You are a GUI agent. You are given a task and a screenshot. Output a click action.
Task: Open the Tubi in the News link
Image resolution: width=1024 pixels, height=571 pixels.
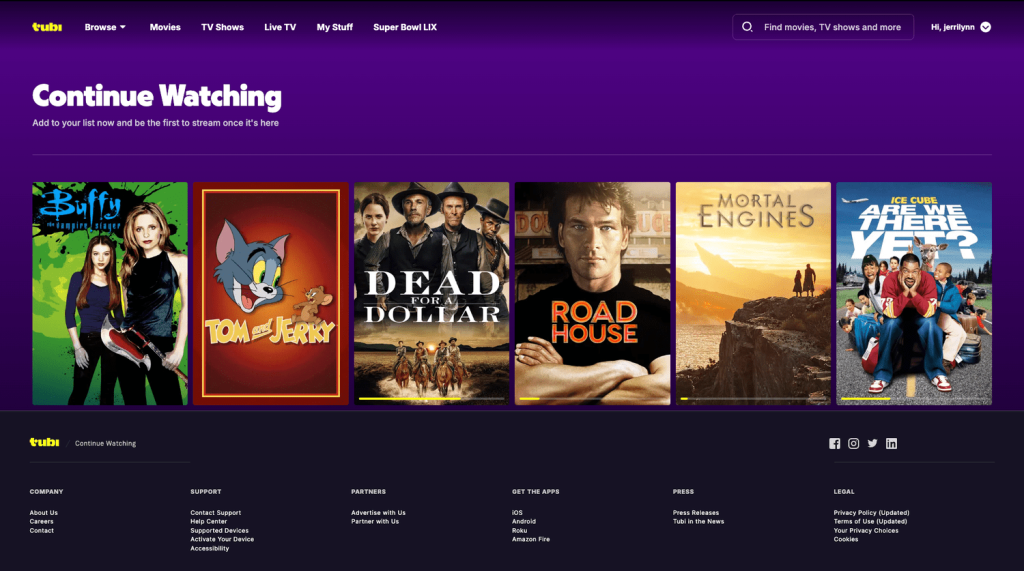pyautogui.click(x=698, y=521)
